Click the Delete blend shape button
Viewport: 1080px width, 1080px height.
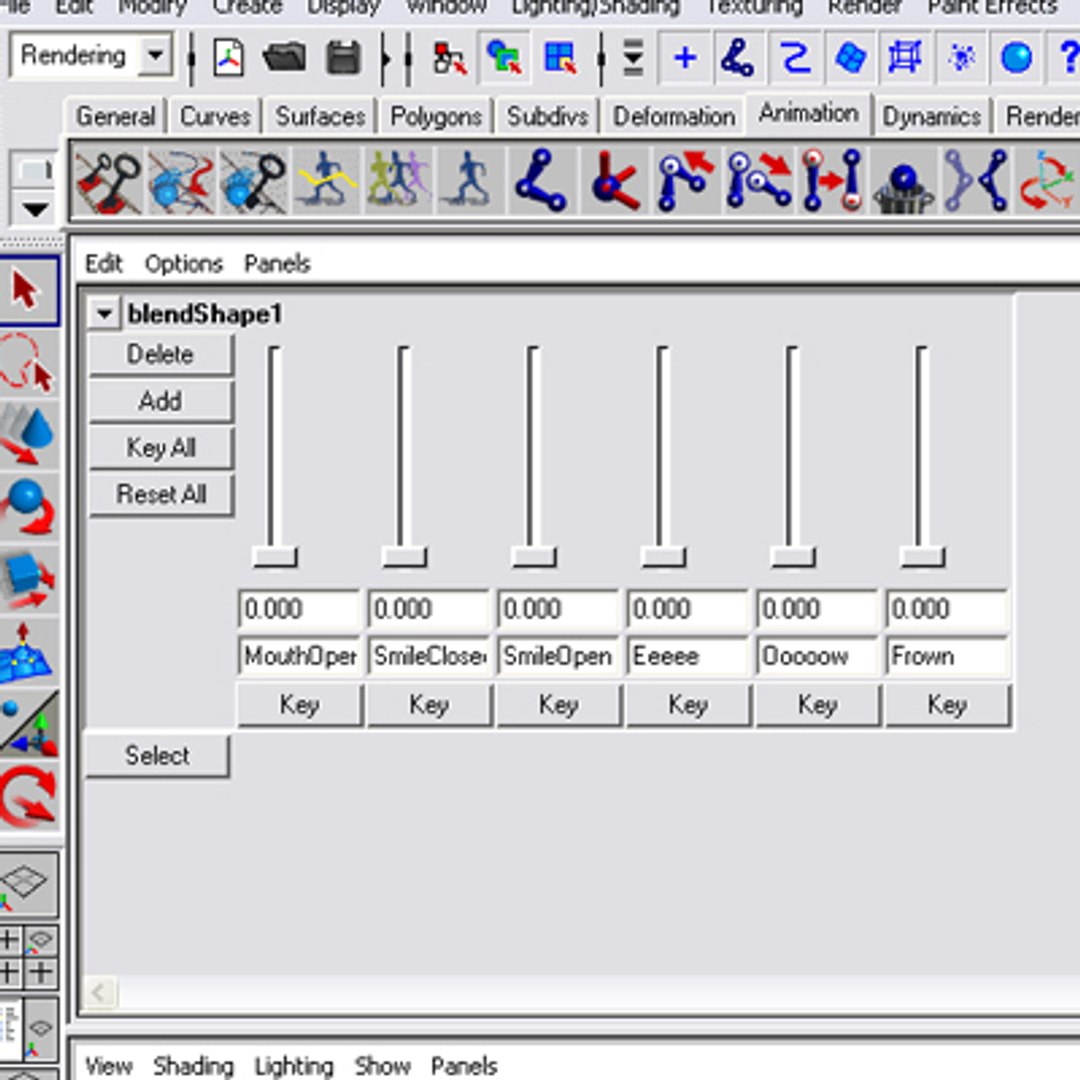tap(161, 355)
